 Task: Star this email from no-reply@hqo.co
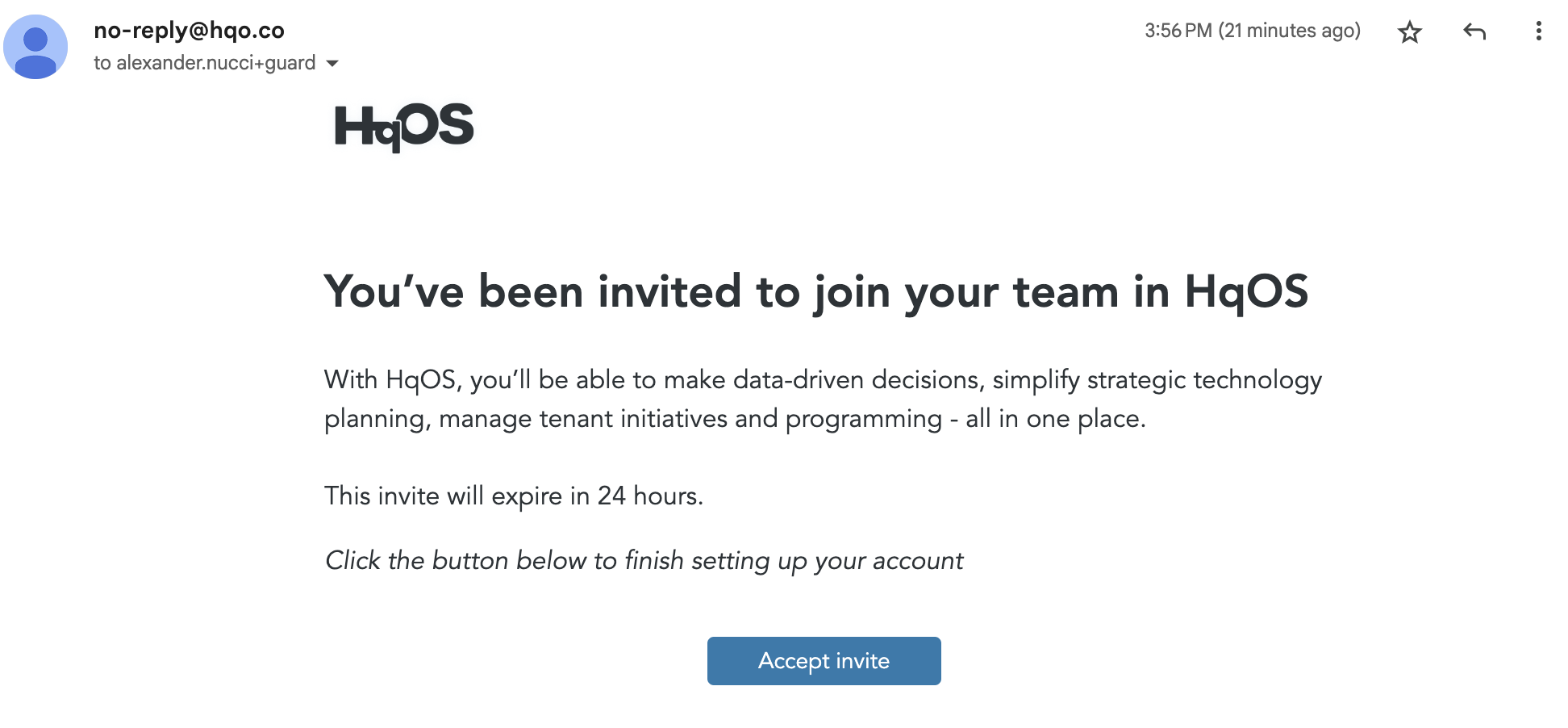click(x=1410, y=32)
